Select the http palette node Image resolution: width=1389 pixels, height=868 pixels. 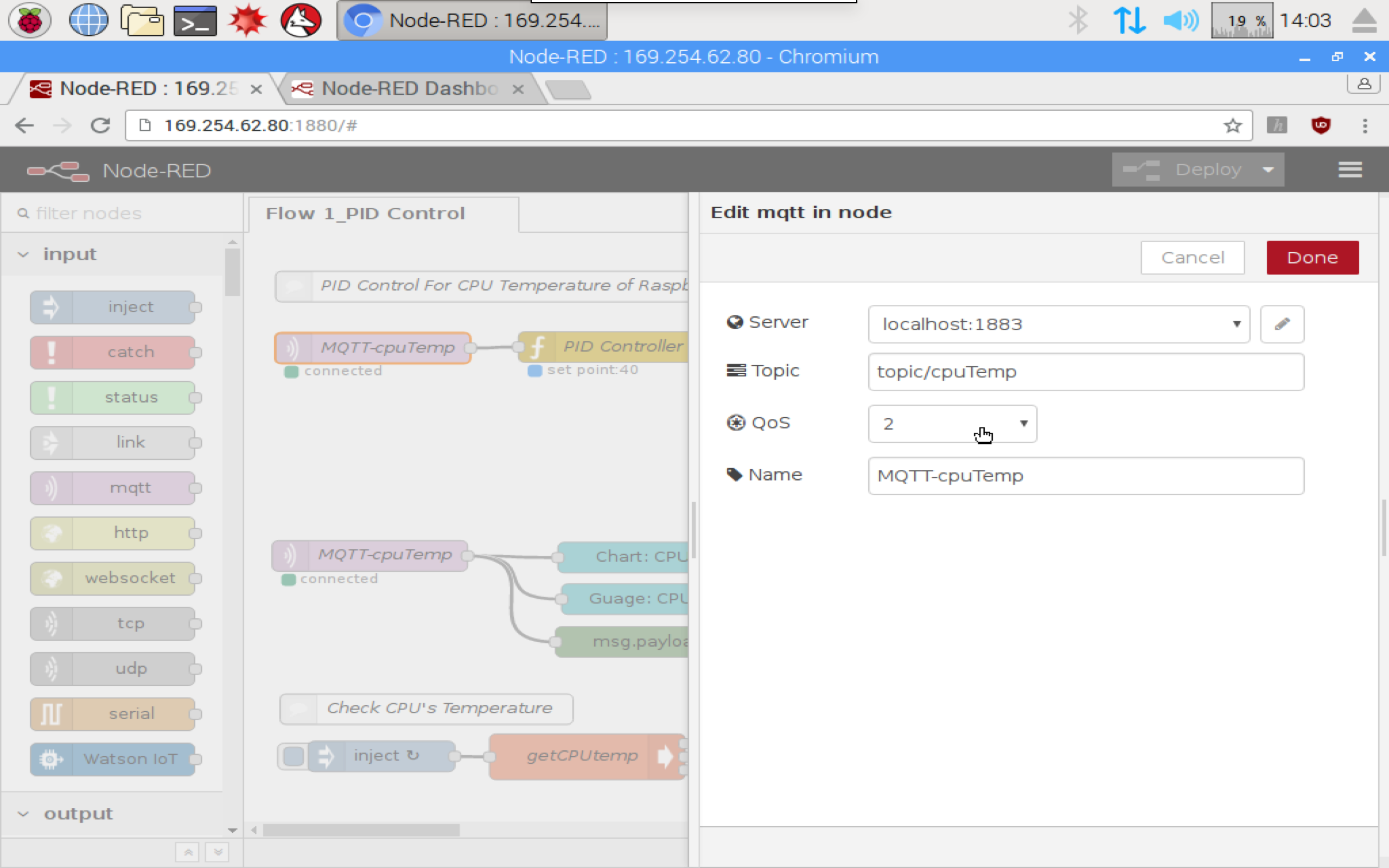pos(113,533)
